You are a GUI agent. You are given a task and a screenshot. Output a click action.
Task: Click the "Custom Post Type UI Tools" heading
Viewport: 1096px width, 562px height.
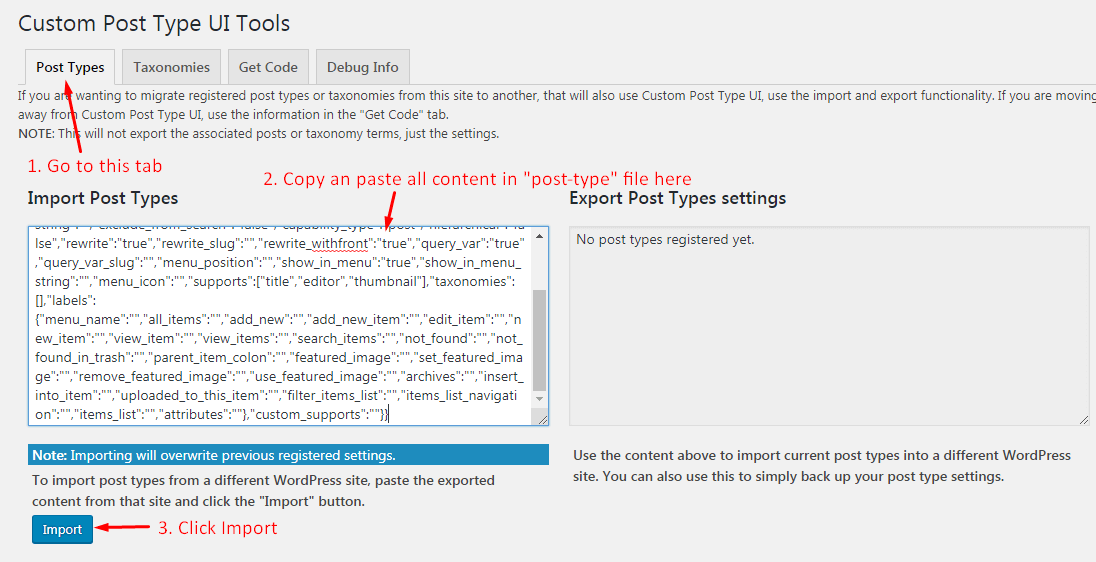point(154,22)
